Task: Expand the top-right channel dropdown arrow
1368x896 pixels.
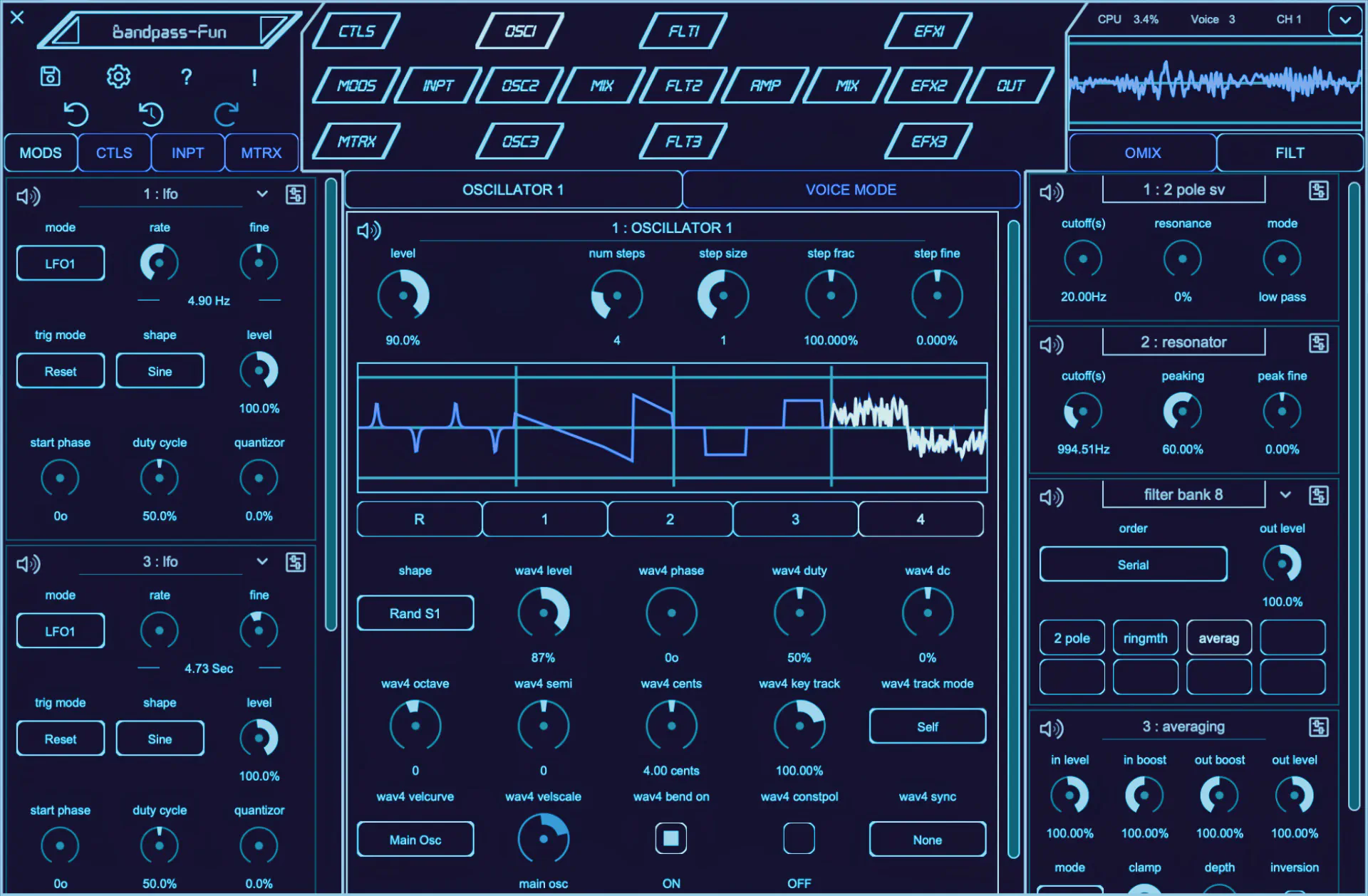Action: pos(1345,20)
